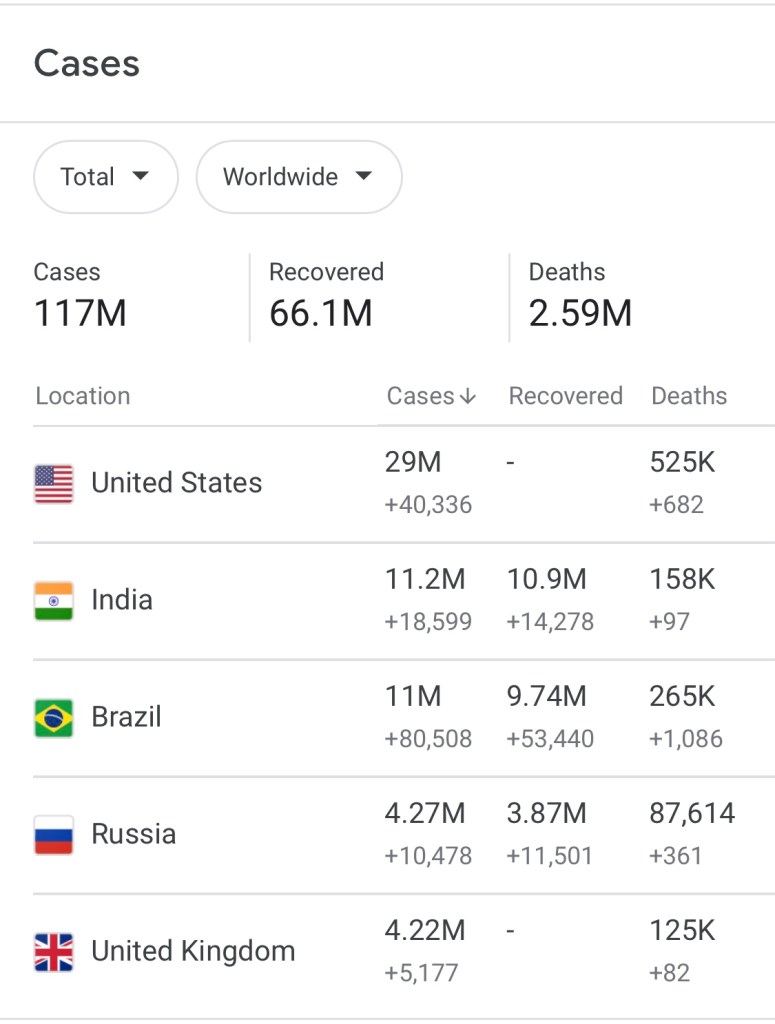Click the worldwide 66.1M recovered figure
This screenshot has height=1024, width=775.
[x=320, y=313]
